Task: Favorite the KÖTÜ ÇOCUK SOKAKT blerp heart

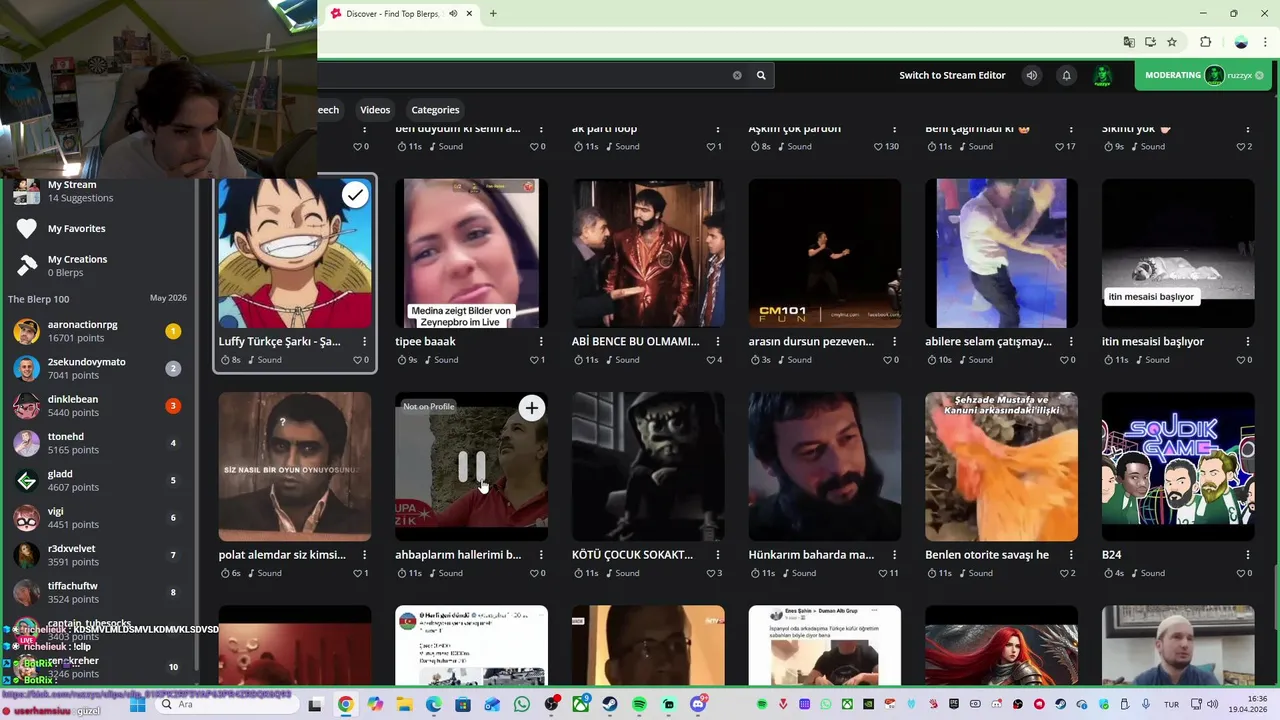Action: tap(710, 573)
